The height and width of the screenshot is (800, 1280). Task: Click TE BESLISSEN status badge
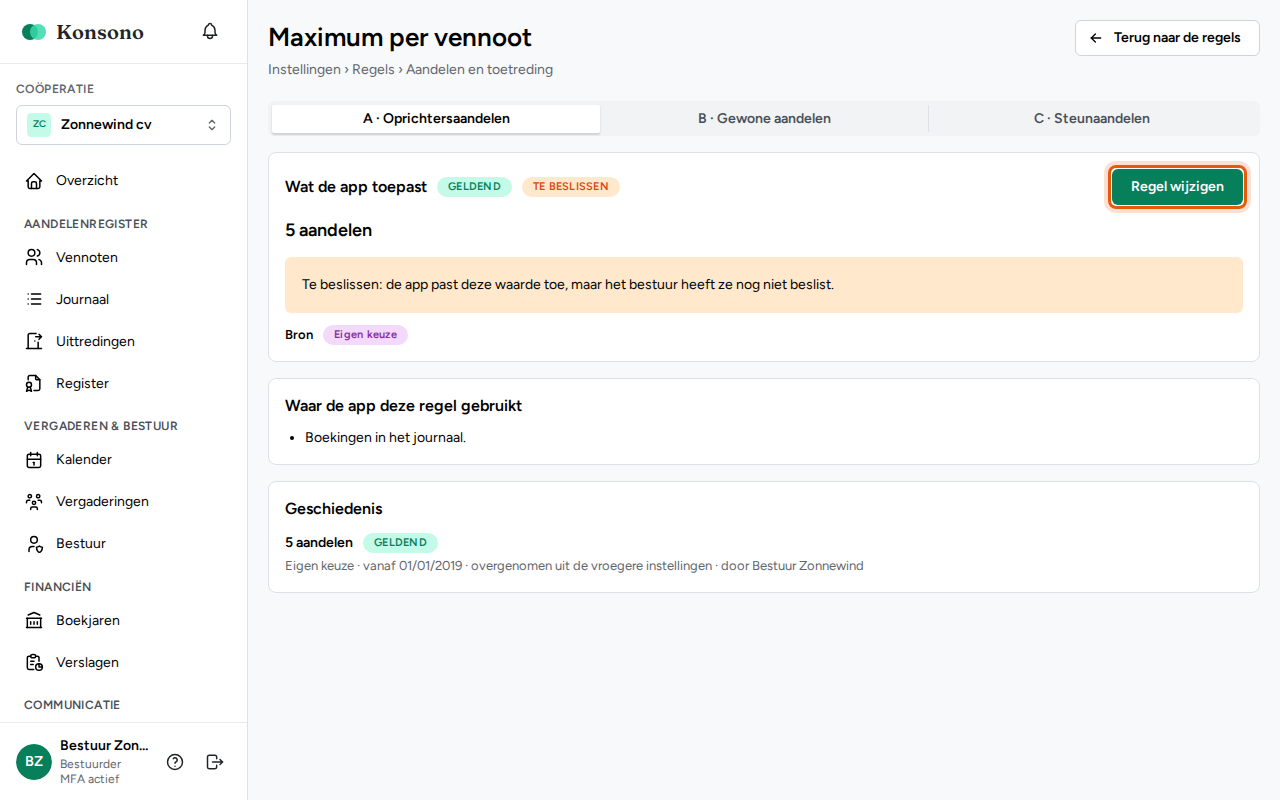tap(570, 187)
